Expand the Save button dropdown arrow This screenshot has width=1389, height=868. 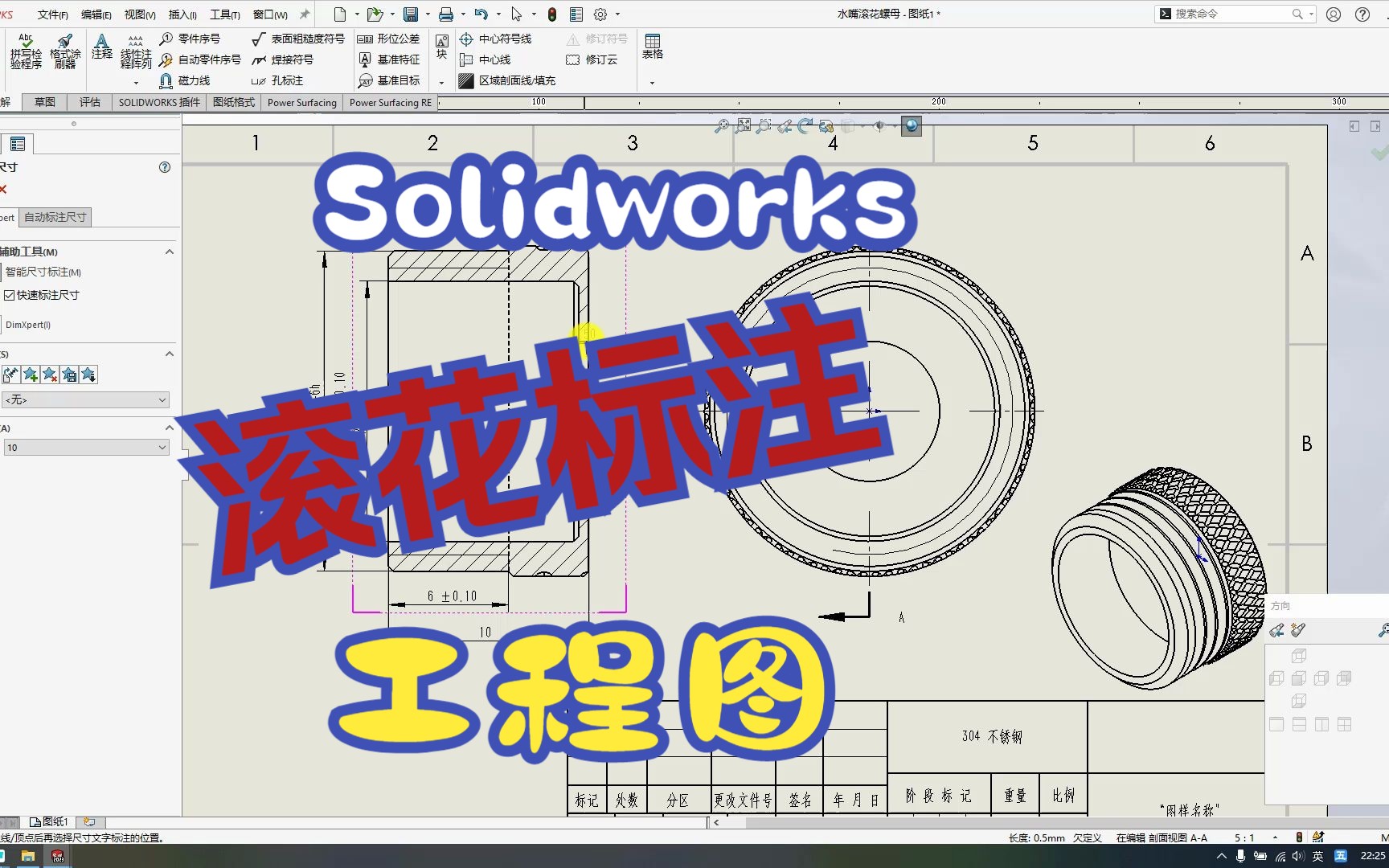coord(428,14)
